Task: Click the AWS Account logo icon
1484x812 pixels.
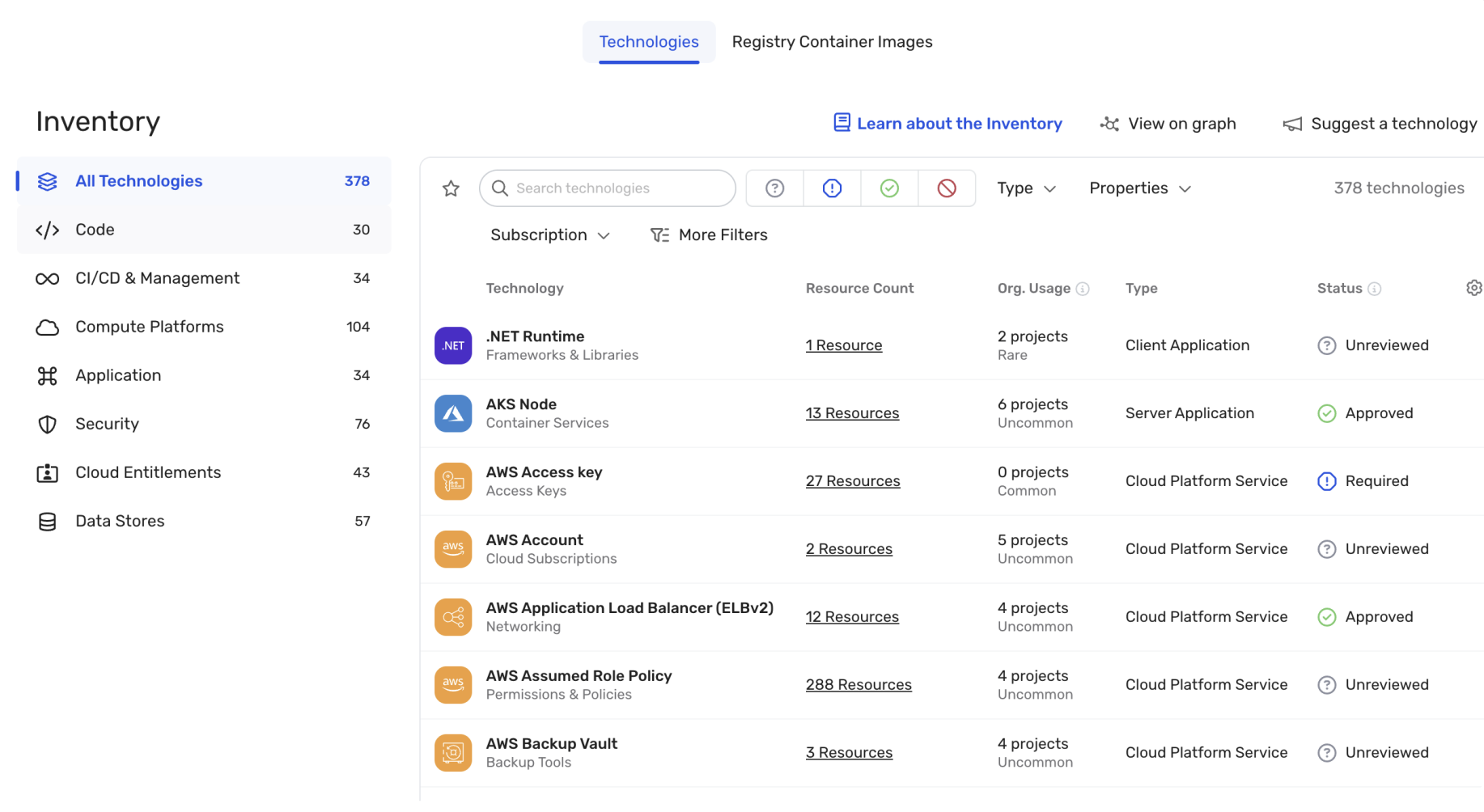Action: click(x=453, y=549)
